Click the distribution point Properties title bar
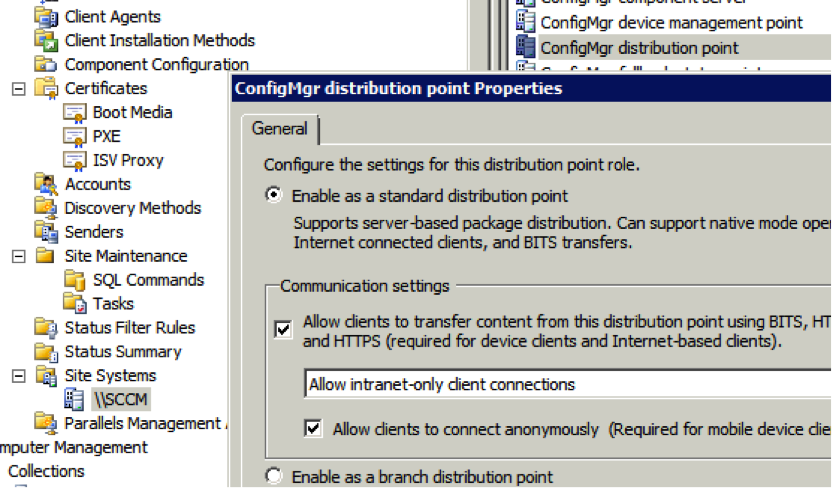 [x=532, y=88]
